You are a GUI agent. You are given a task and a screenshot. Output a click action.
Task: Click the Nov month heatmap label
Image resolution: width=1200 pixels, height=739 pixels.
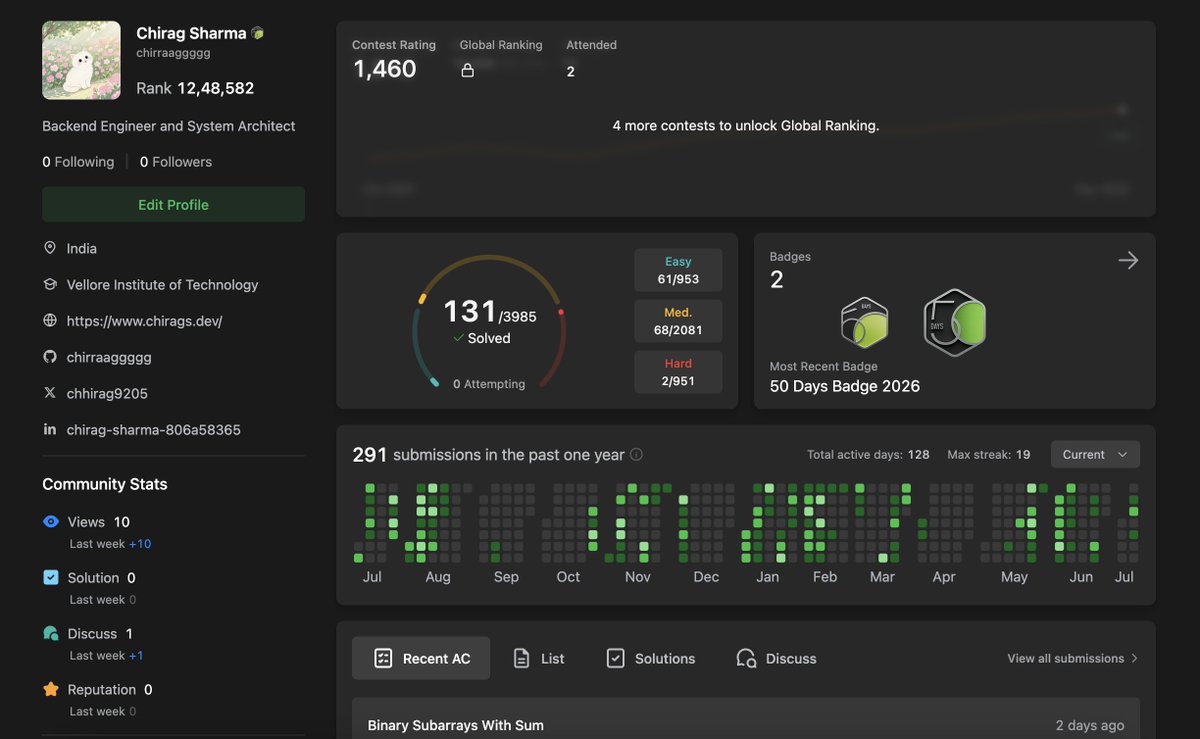pyautogui.click(x=638, y=577)
